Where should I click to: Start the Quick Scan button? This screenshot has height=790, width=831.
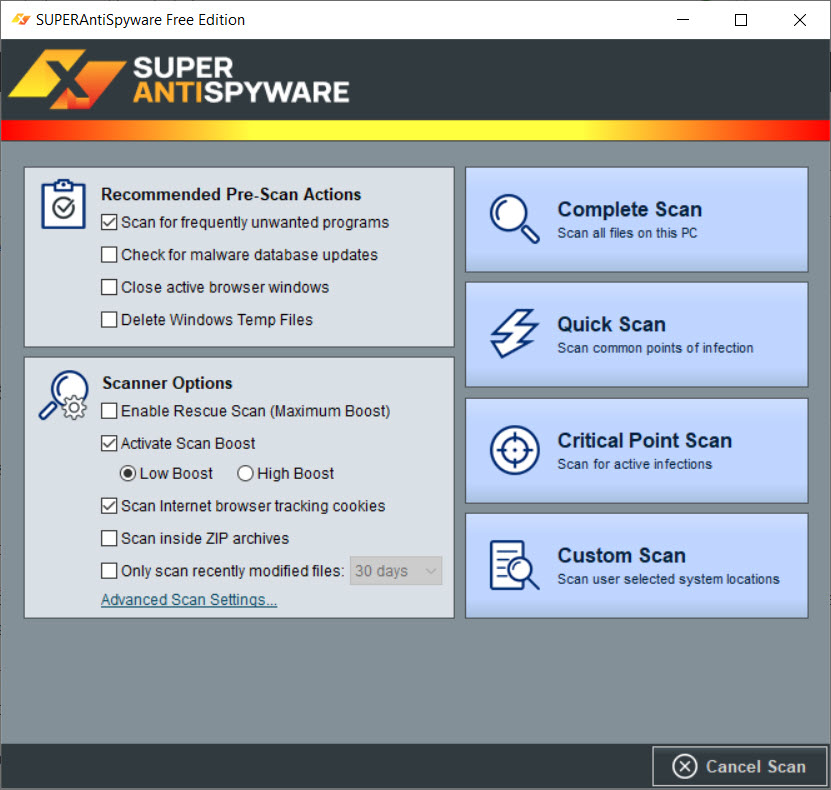click(x=636, y=334)
